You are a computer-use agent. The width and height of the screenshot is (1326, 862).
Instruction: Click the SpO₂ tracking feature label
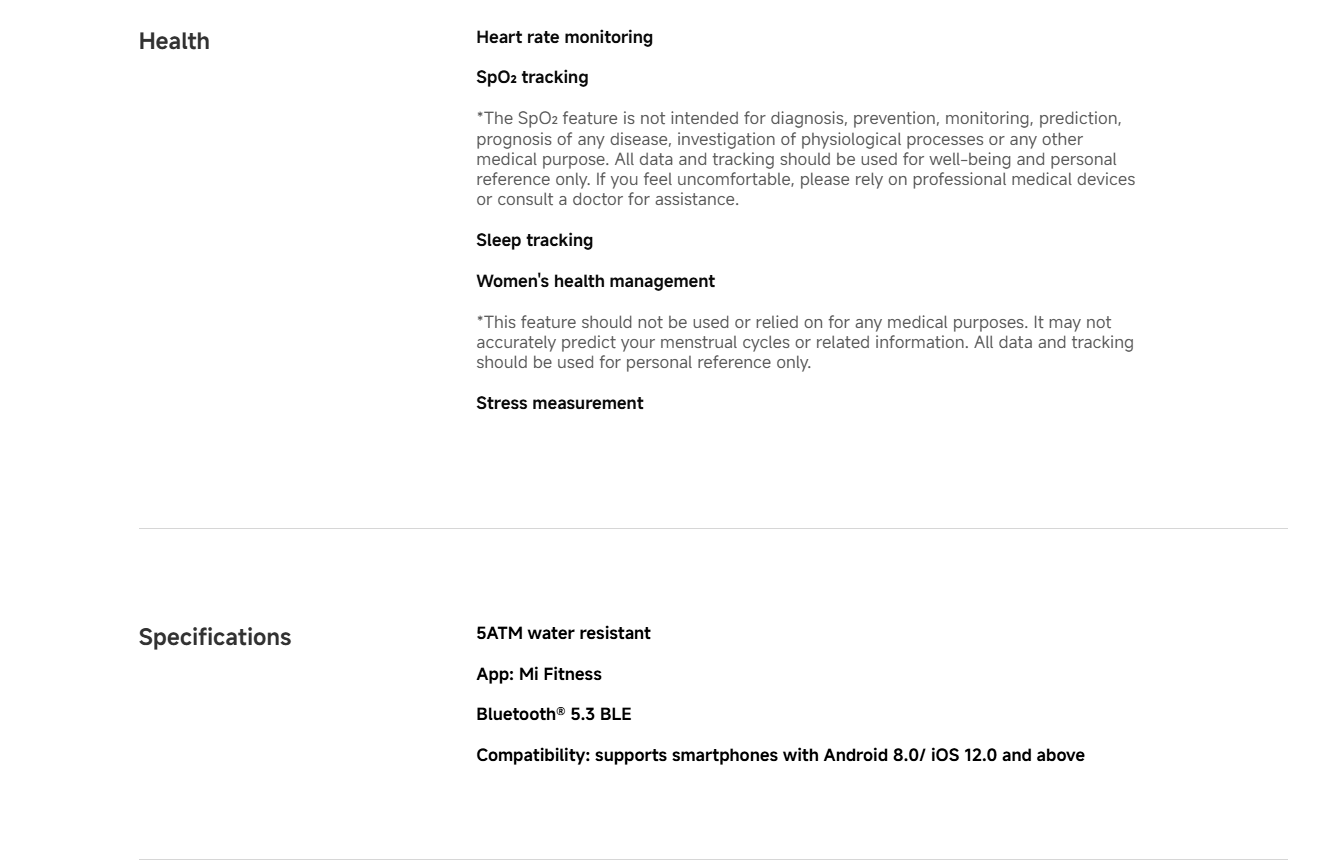(532, 77)
